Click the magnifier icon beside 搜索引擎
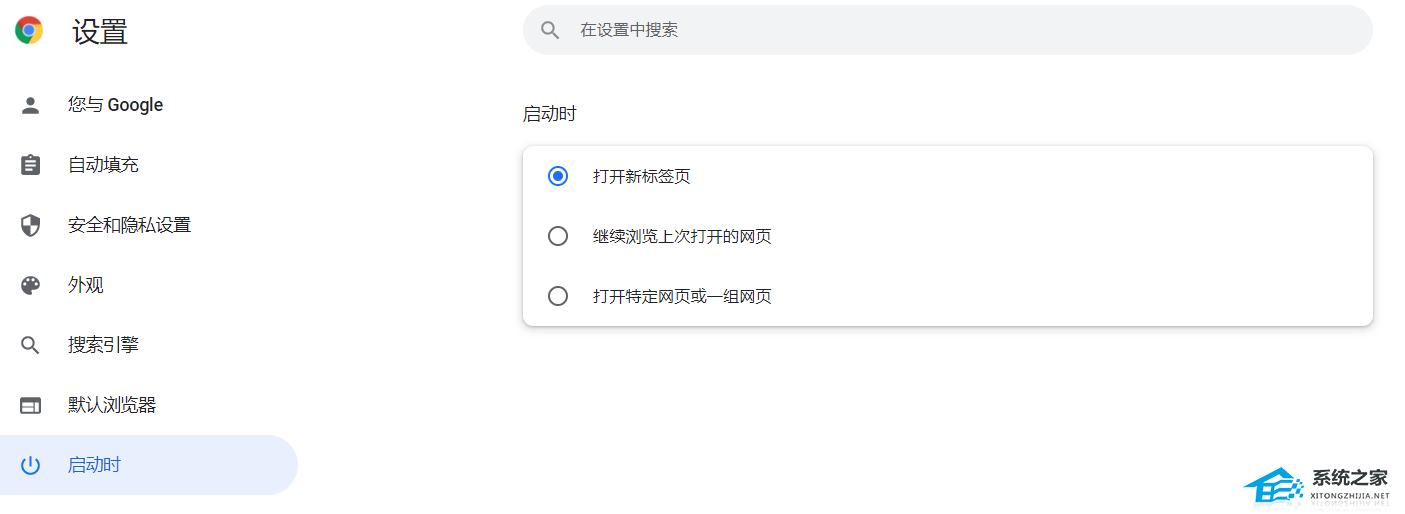The height and width of the screenshot is (514, 1405). pos(31,345)
